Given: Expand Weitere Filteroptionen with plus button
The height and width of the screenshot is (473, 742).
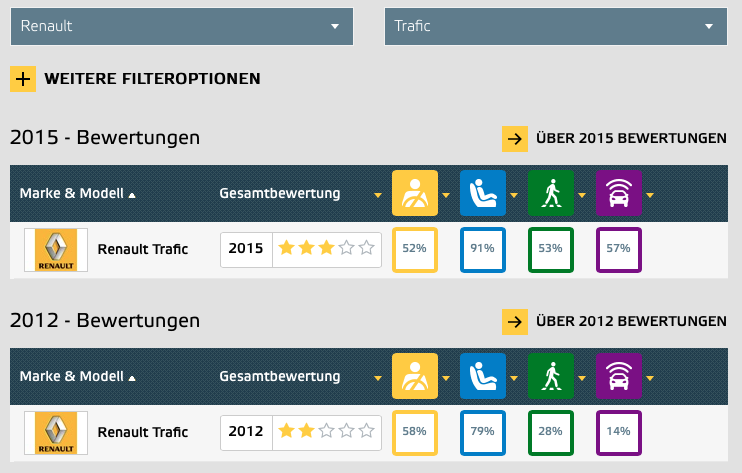Looking at the screenshot, I should pos(23,79).
